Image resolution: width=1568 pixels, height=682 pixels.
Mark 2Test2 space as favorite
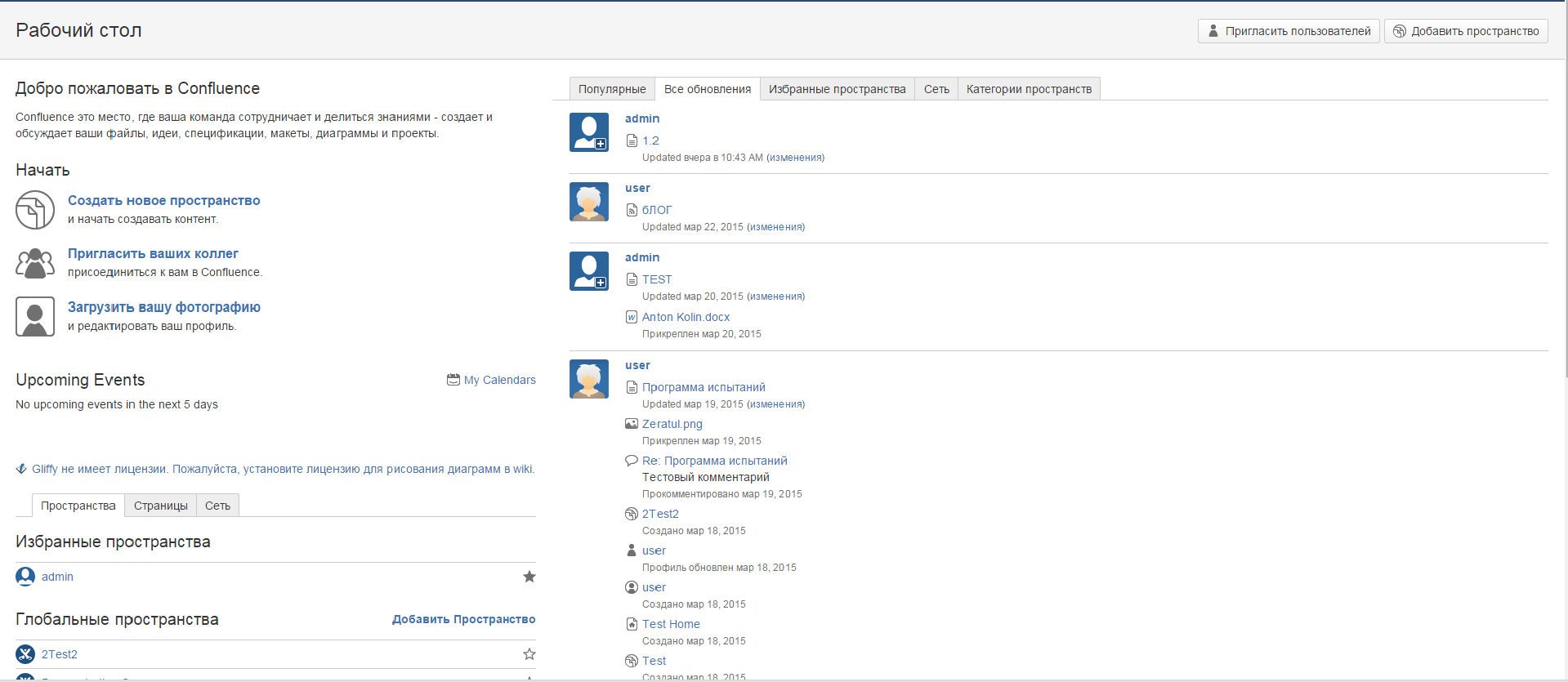pyautogui.click(x=529, y=654)
